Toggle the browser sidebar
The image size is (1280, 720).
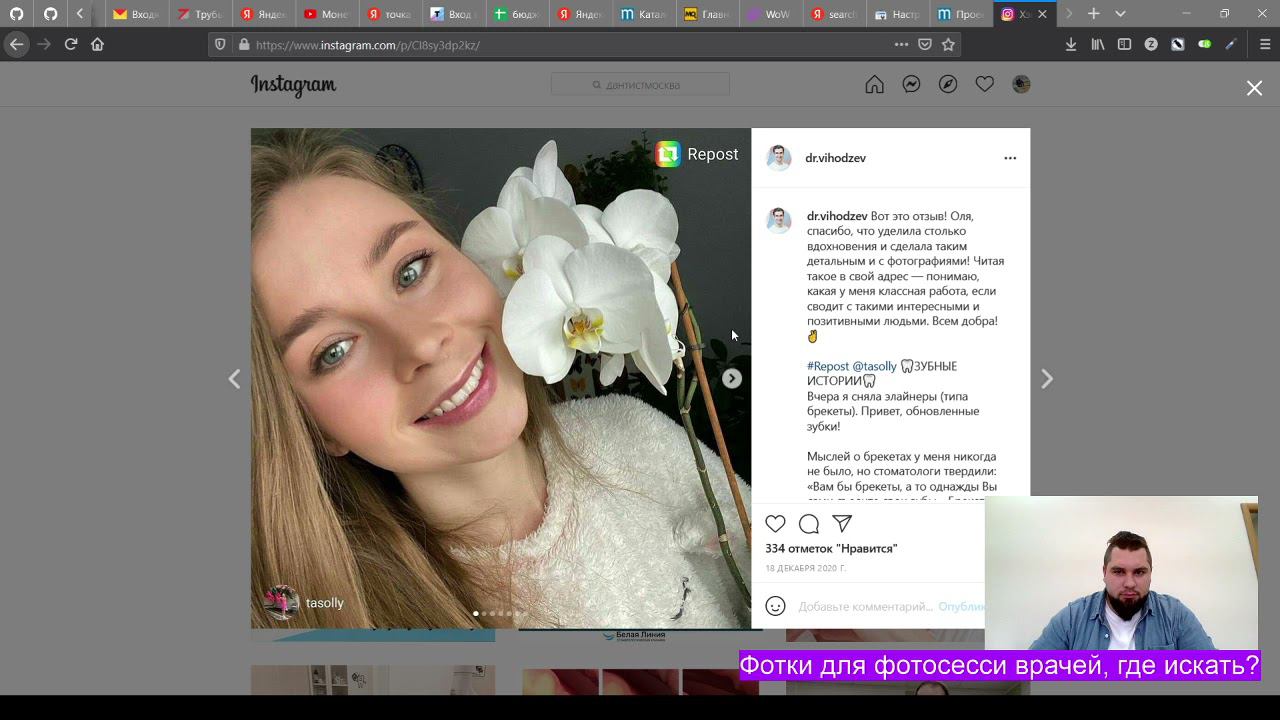coord(1124,44)
